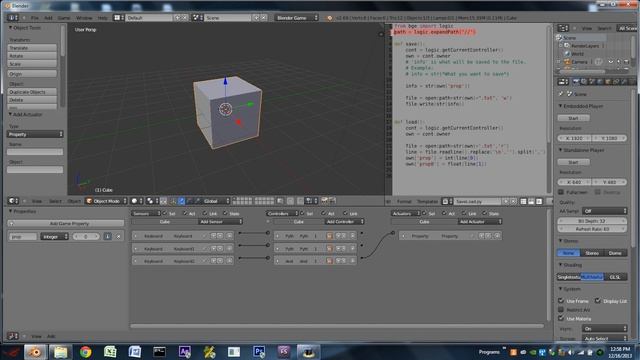Click the World icon in the outliner
The width and height of the screenshot is (640, 360).
(567, 53)
